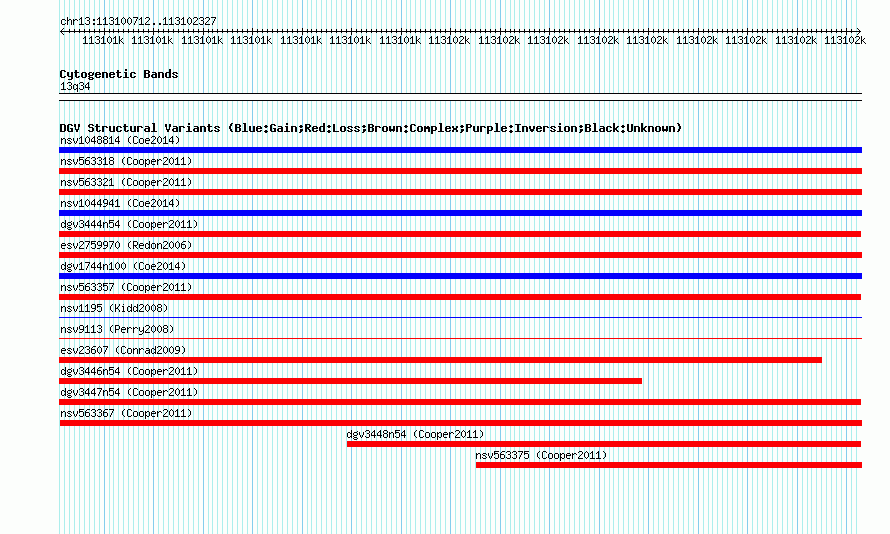Click the red dgv3444n54 loss bar
Image resolution: width=890 pixels, height=534 pixels.
pyautogui.click(x=460, y=234)
